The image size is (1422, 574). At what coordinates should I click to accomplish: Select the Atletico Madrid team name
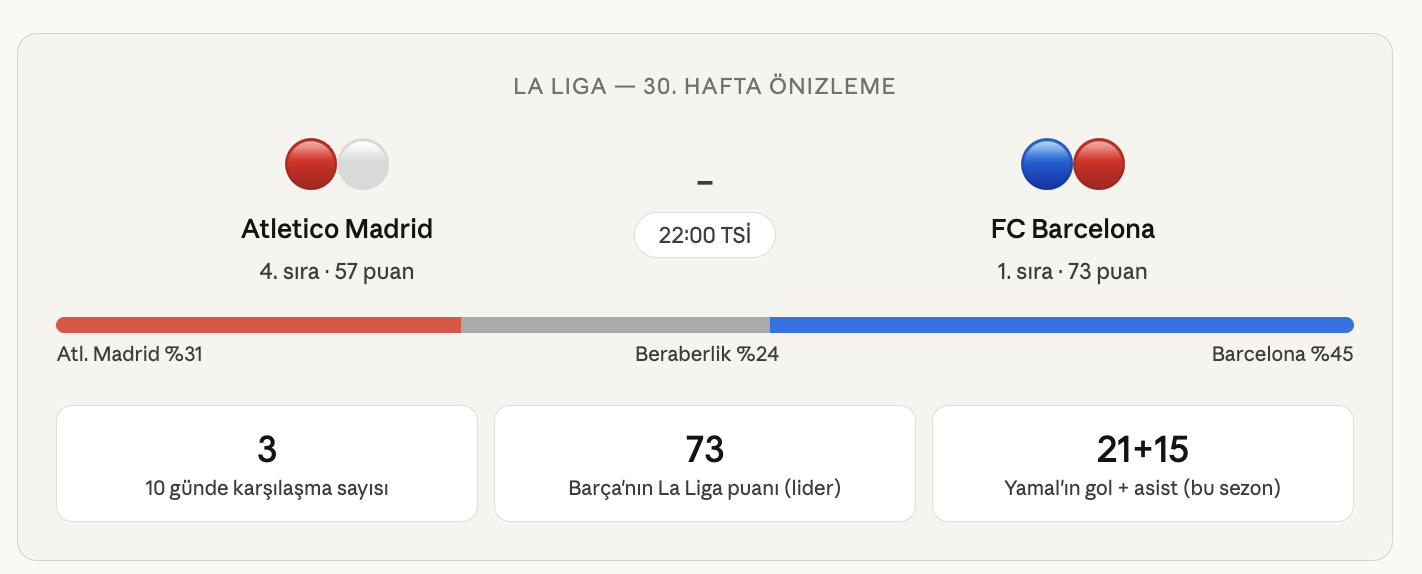[337, 229]
